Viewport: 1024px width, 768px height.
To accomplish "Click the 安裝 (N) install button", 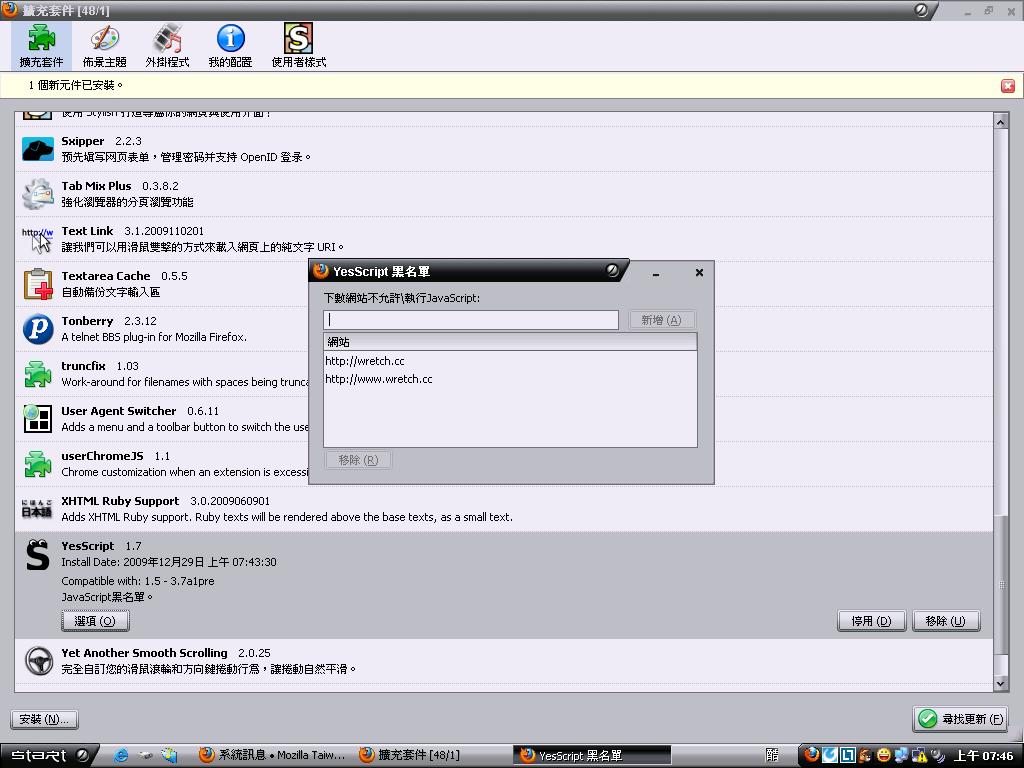I will 44,720.
